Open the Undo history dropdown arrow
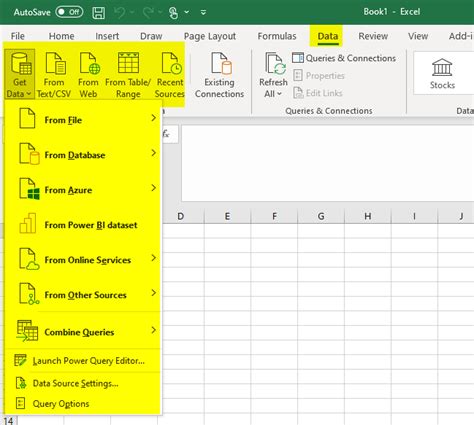The width and height of the screenshot is (474, 425). (x=132, y=13)
